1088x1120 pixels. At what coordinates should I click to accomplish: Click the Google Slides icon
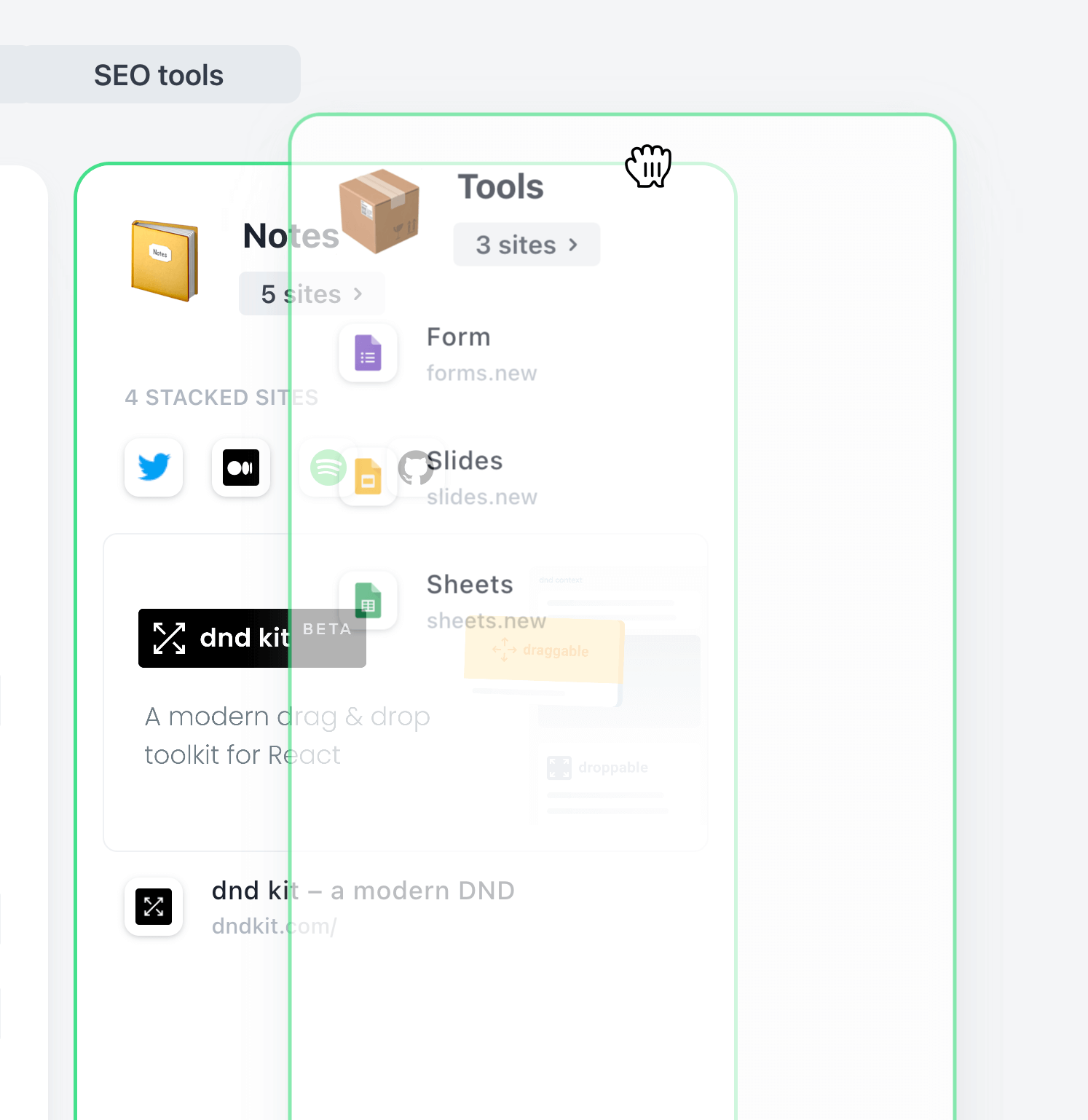point(368,477)
